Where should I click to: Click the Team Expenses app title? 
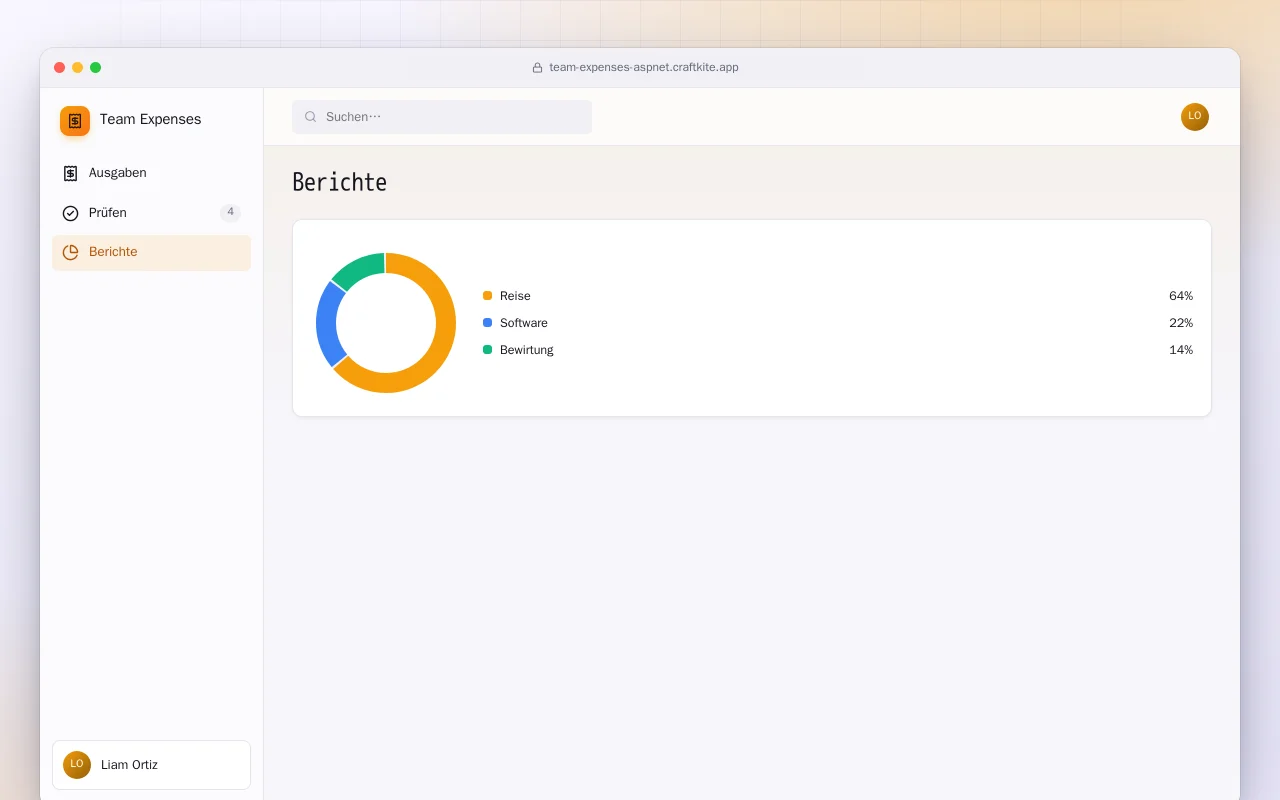(x=150, y=119)
